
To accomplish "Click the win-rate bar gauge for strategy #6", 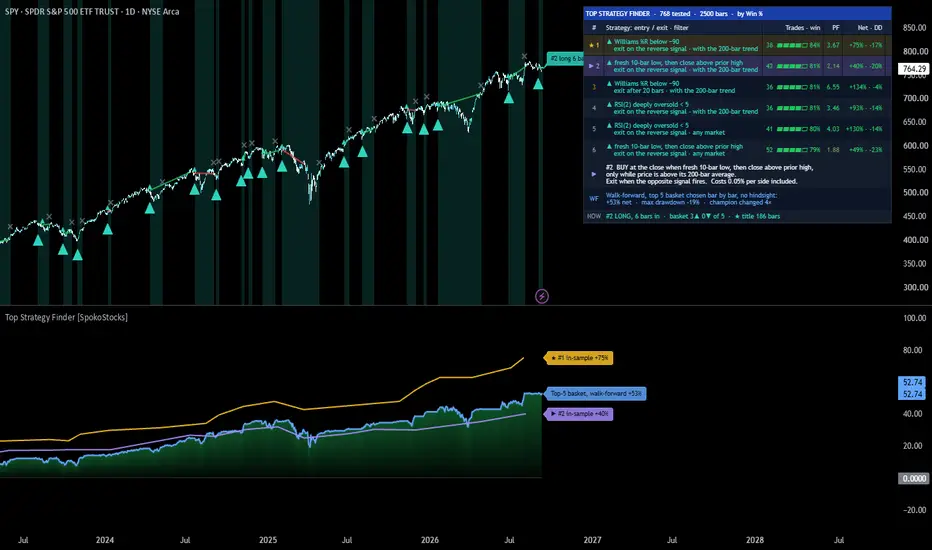I will (792, 150).
